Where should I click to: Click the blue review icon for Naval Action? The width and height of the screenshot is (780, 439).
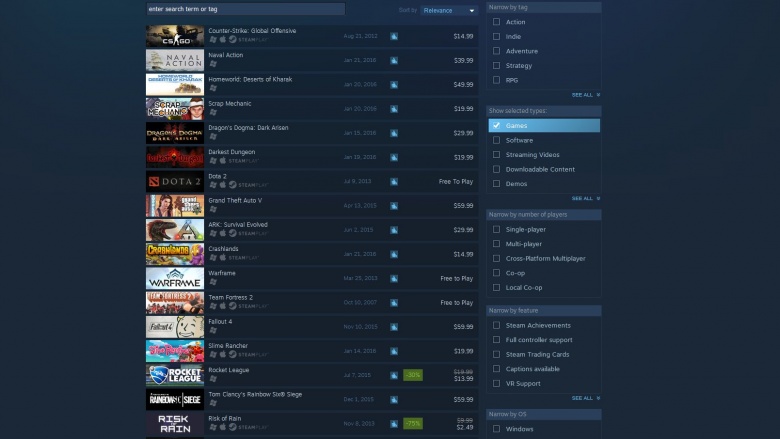[393, 60]
